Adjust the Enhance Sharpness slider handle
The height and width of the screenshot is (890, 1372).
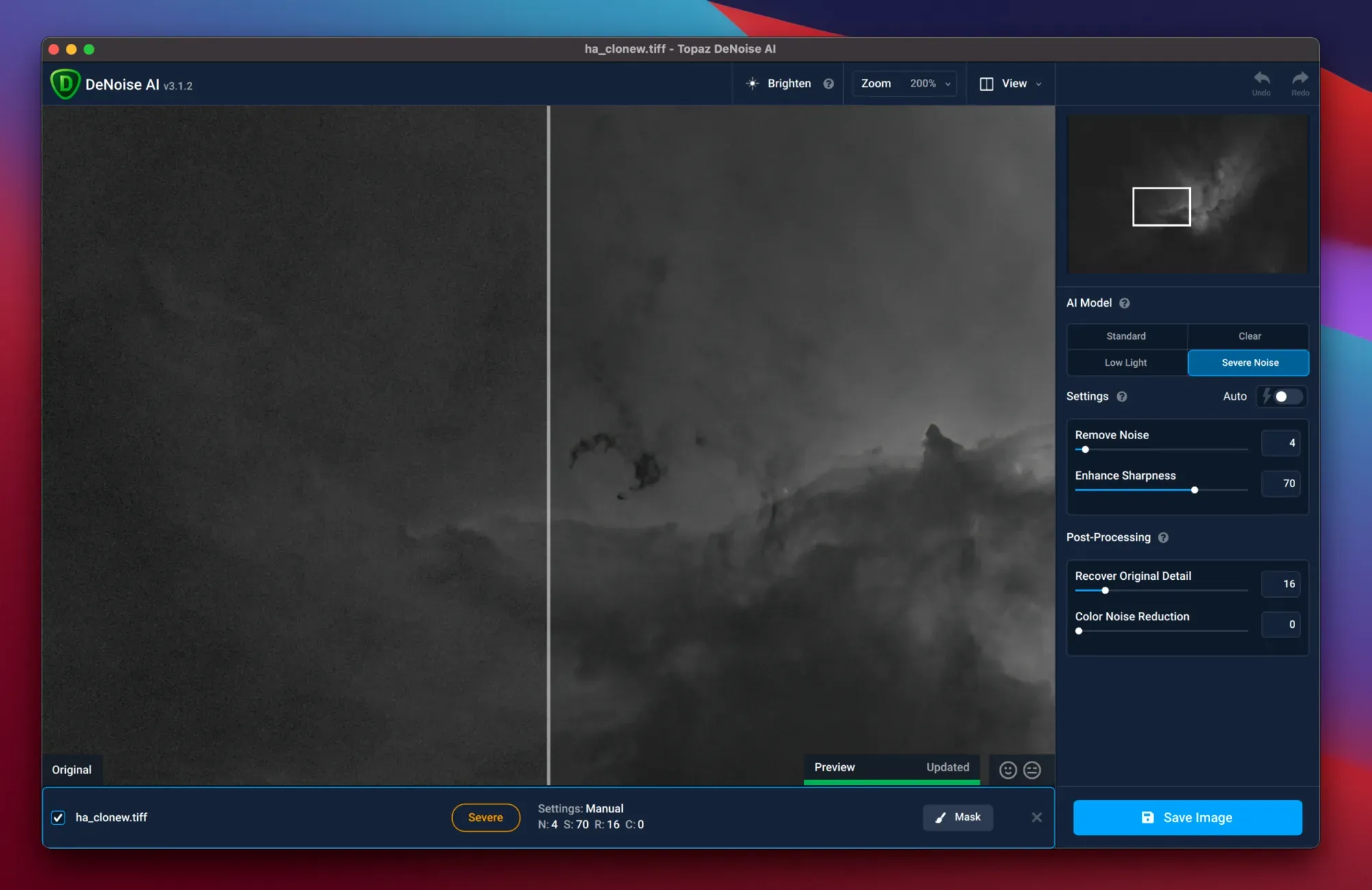1194,490
